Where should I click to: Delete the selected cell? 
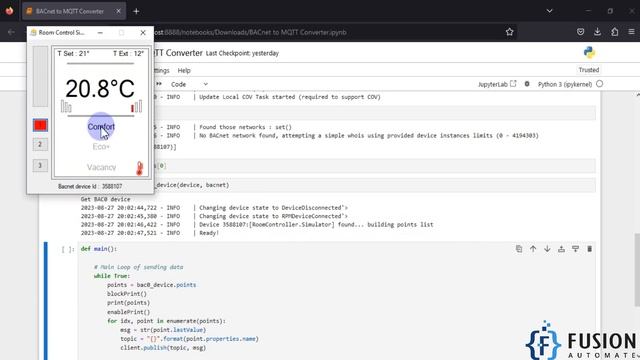589,249
